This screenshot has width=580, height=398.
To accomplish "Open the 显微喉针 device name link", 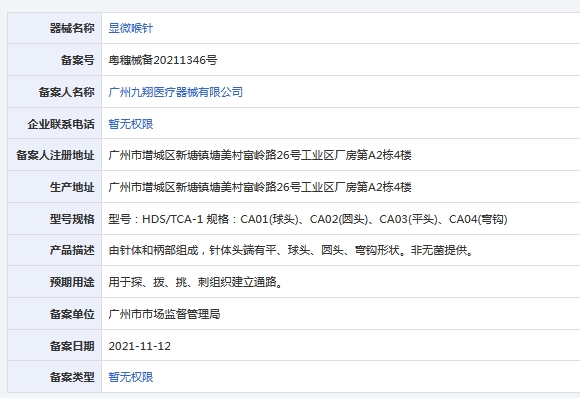I will pyautogui.click(x=131, y=28).
